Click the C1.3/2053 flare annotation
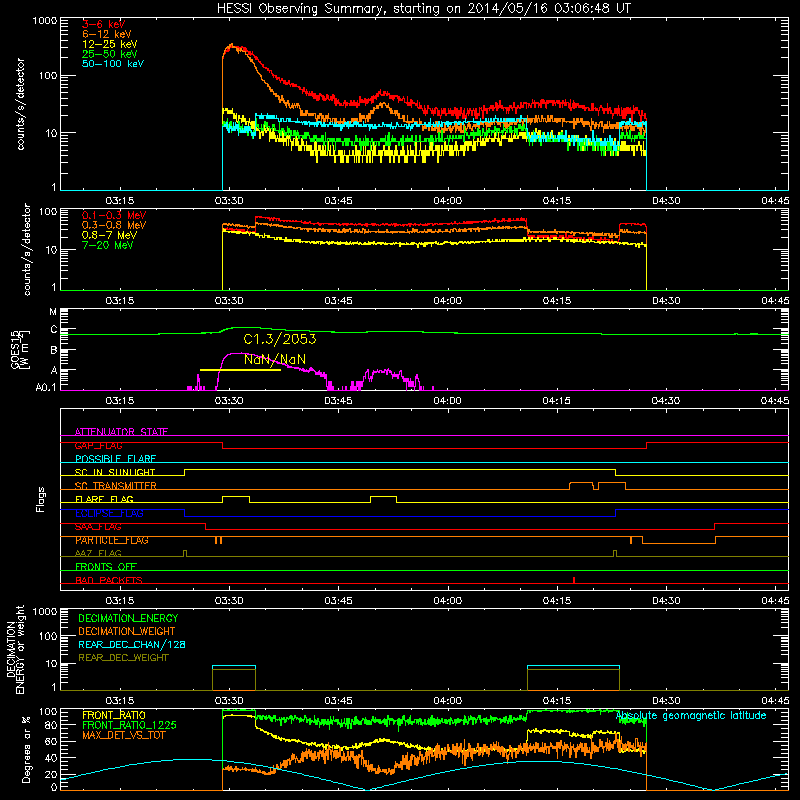The image size is (800, 800). tap(280, 339)
